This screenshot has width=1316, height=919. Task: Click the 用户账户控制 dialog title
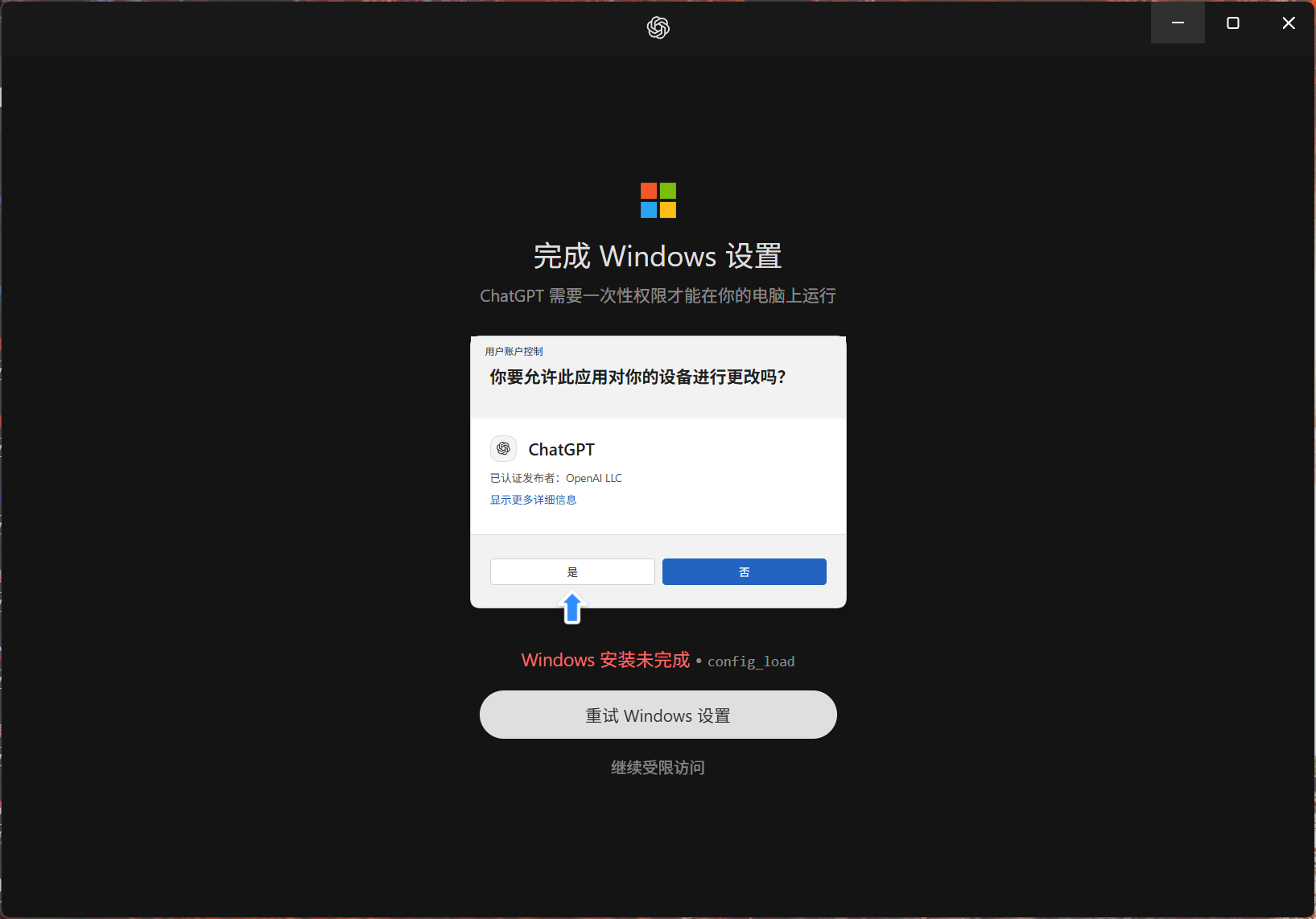(x=514, y=352)
